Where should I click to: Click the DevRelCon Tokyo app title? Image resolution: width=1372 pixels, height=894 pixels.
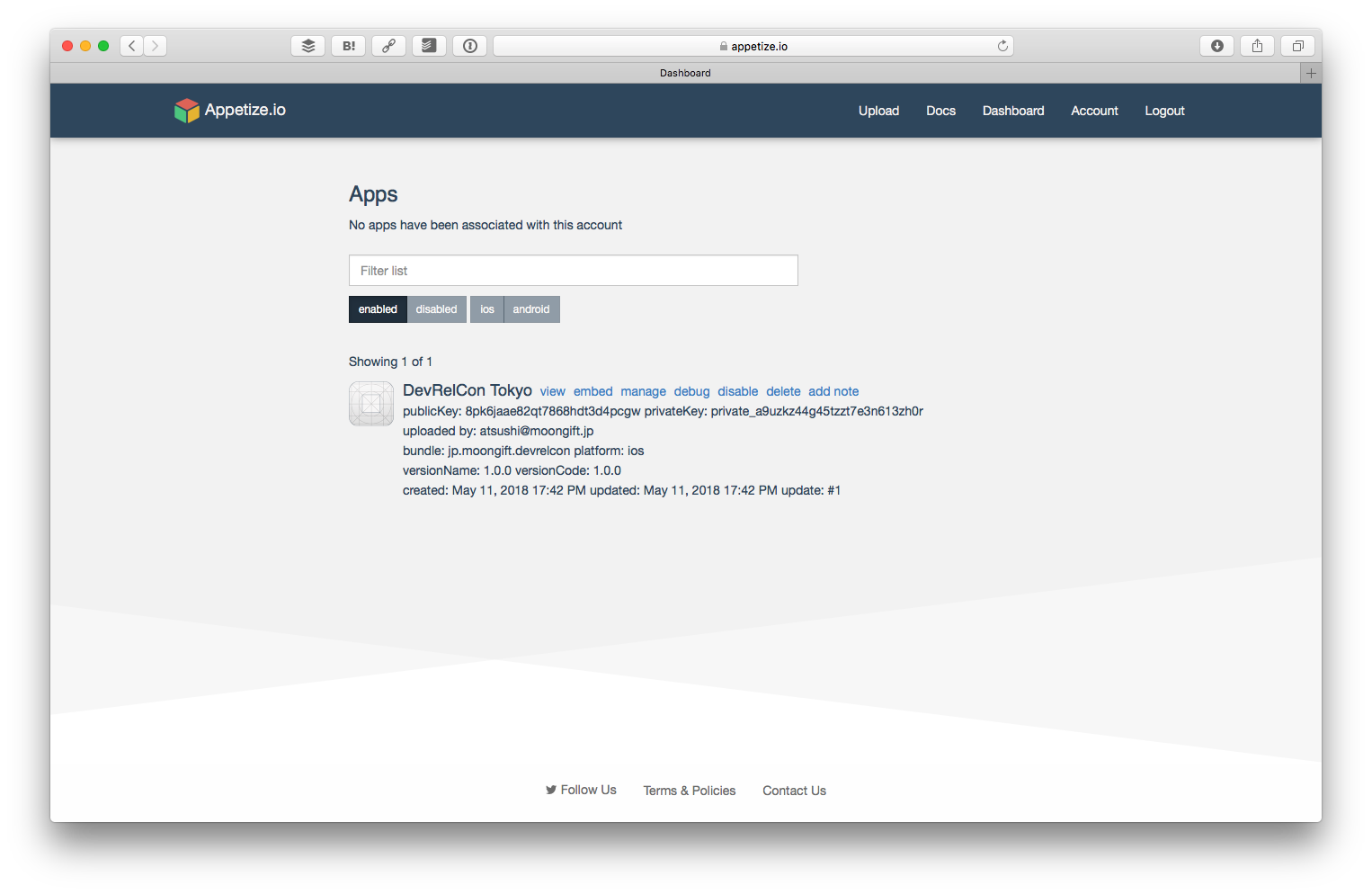(468, 390)
